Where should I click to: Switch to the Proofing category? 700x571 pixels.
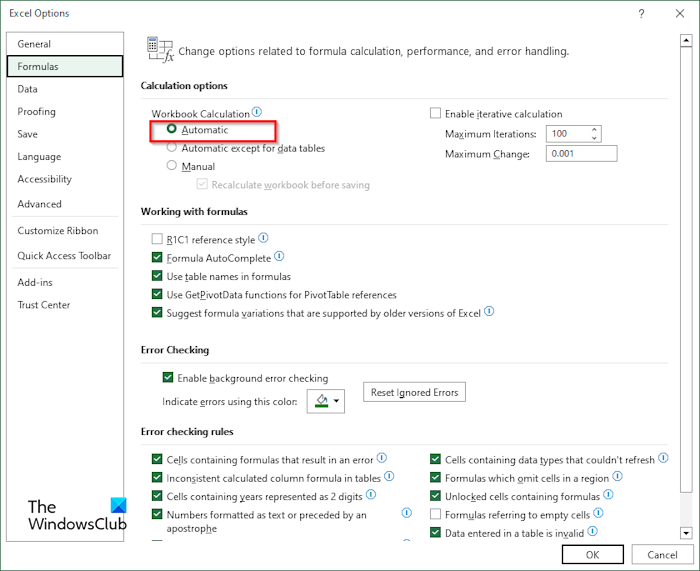(36, 111)
